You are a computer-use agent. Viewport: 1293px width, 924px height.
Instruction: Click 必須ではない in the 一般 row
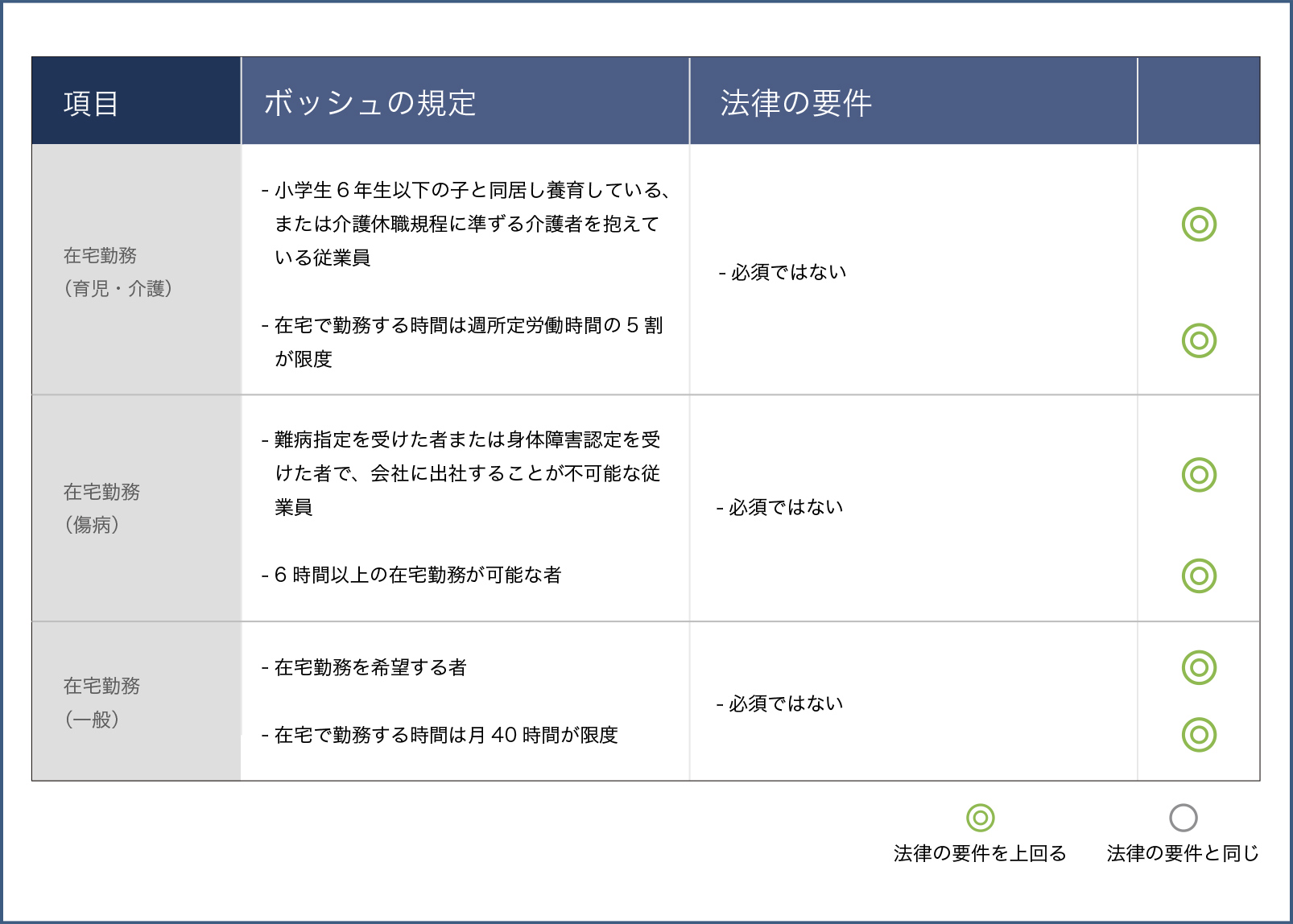[x=786, y=703]
